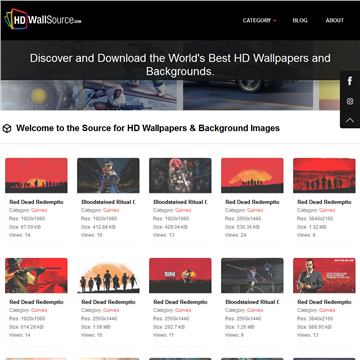Click the scroll-to-top chevron arrow
This screenshot has width=360, height=360.
350,120
